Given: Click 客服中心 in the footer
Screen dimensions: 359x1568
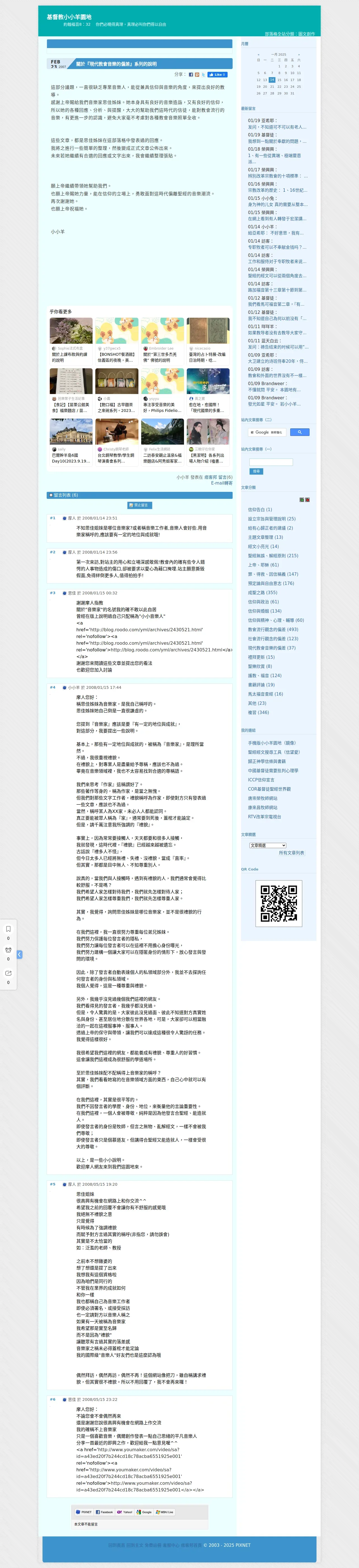Looking at the screenshot, I should click(171, 1545).
